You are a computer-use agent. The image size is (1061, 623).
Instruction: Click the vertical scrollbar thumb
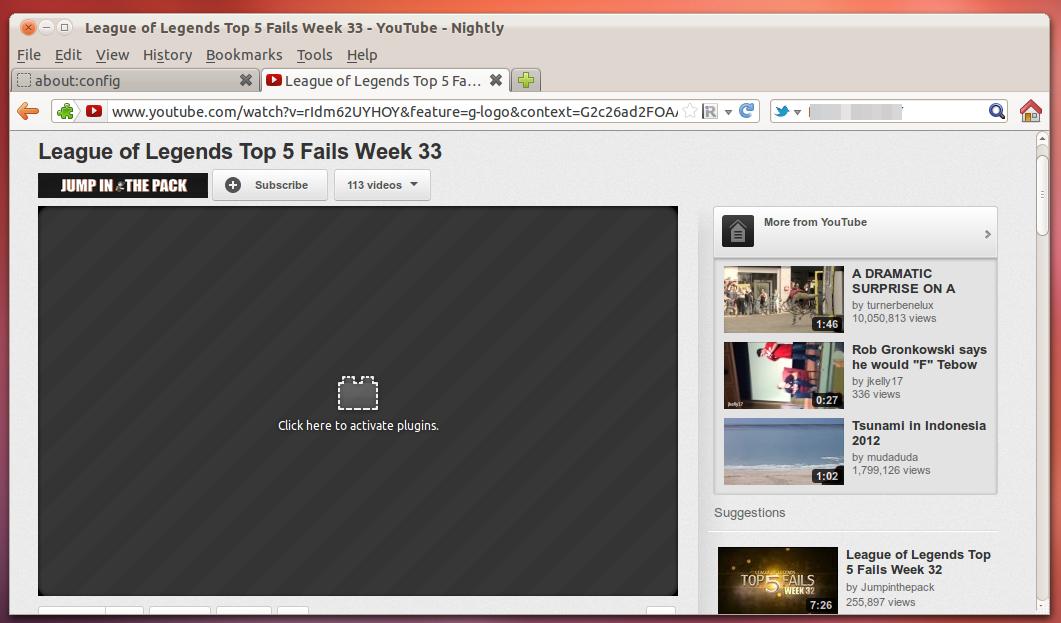tap(1042, 195)
